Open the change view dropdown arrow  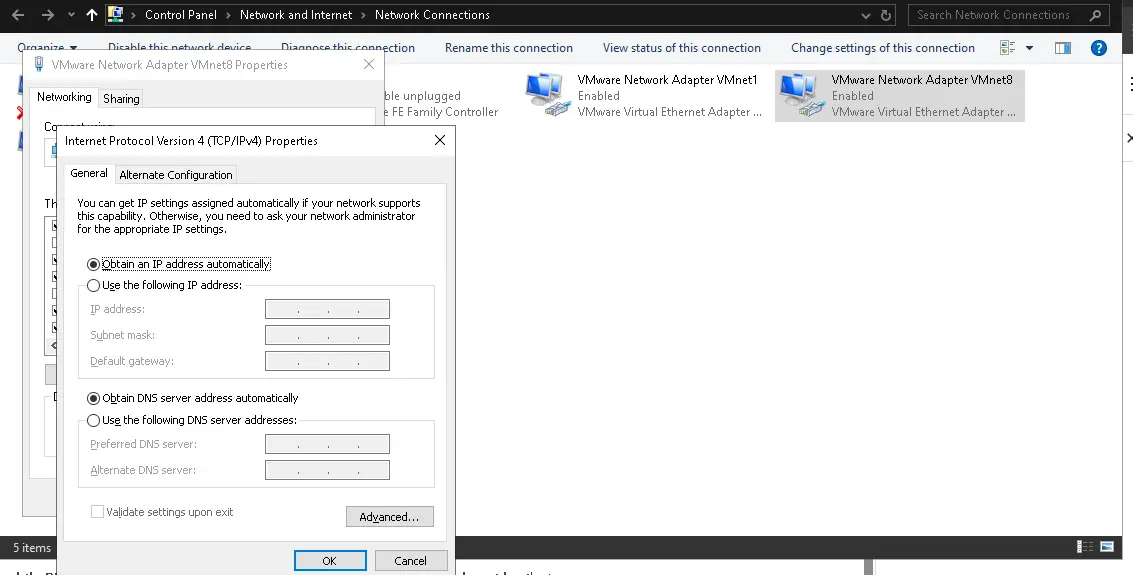[1027, 48]
